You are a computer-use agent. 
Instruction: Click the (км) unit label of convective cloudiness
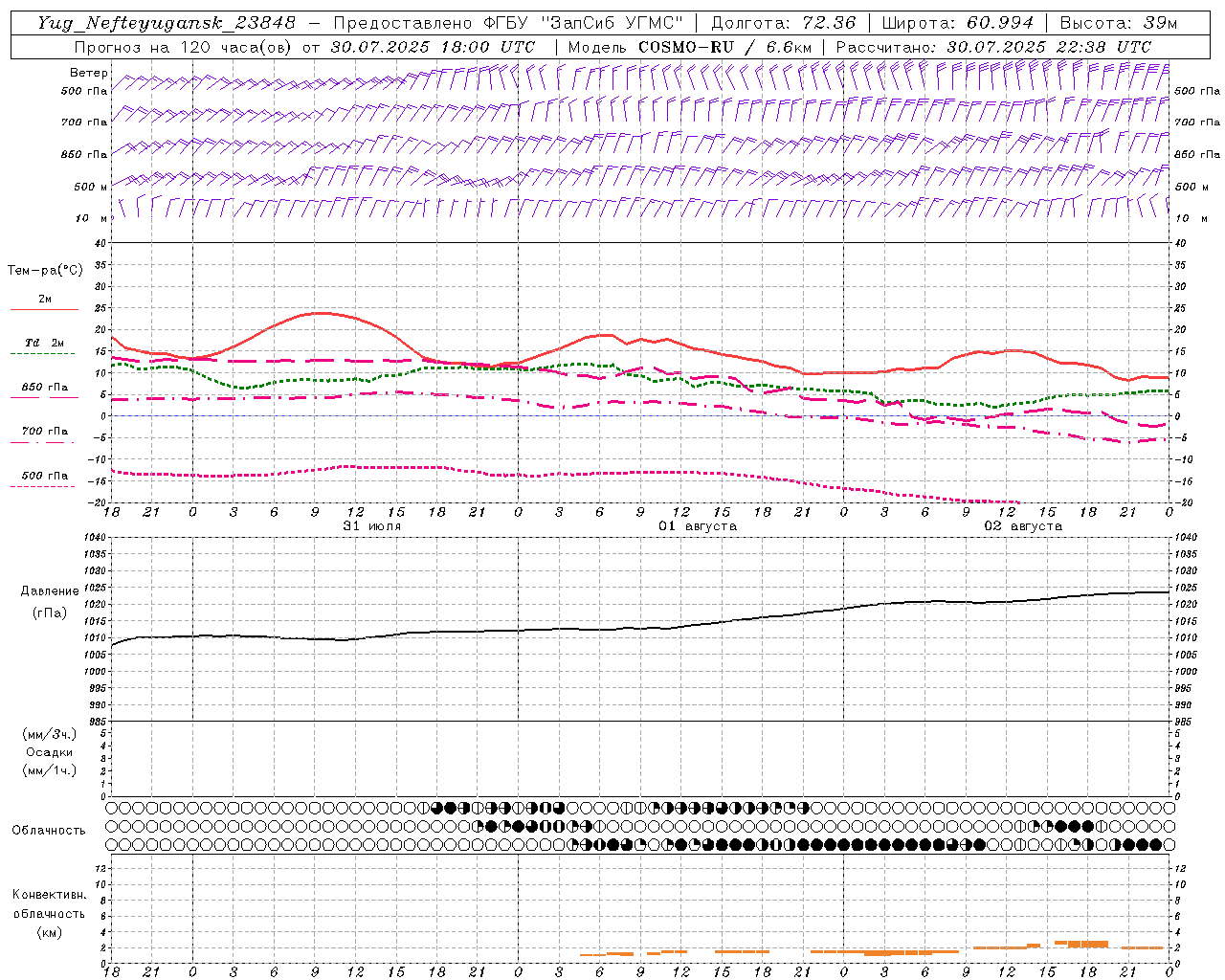49,932
